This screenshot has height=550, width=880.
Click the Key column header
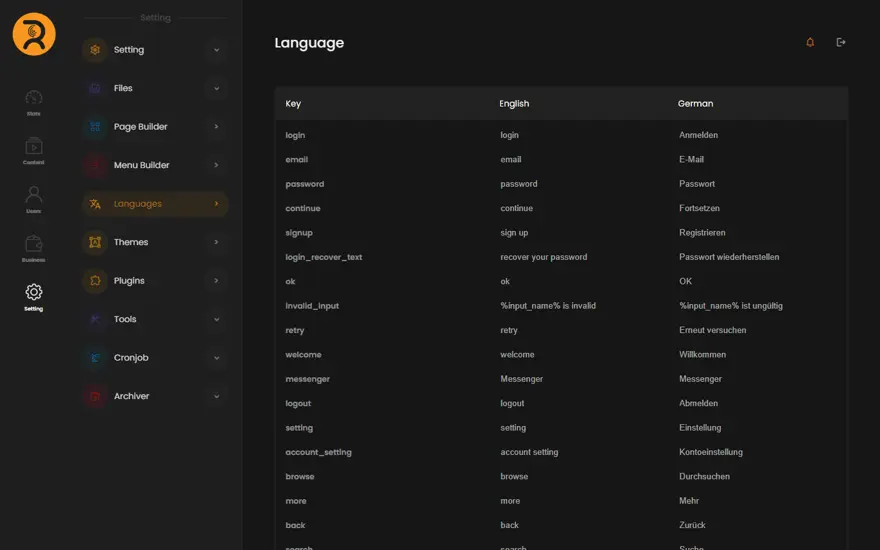pos(293,104)
